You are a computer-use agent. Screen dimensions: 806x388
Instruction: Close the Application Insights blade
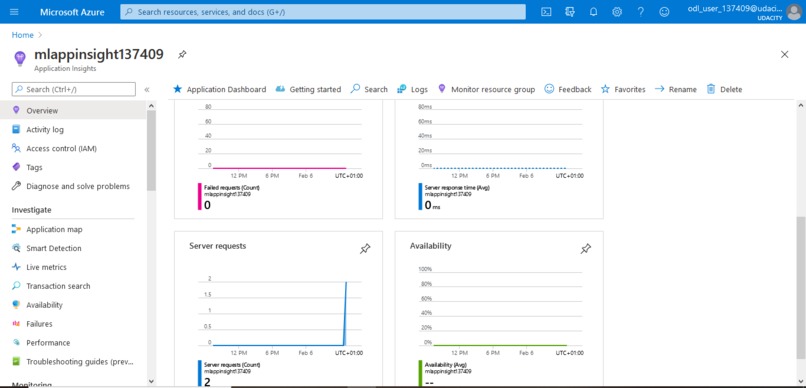pyautogui.click(x=784, y=54)
